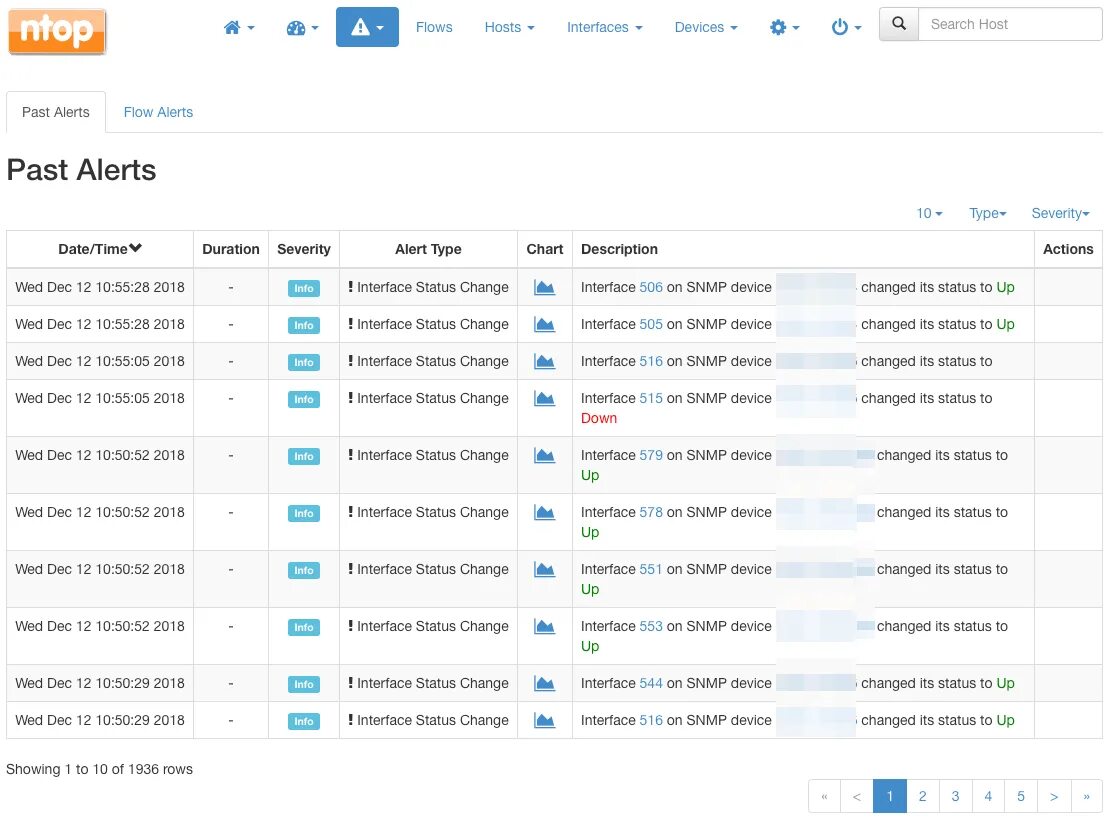The width and height of the screenshot is (1109, 819).
Task: Open interface 578 link
Action: [x=651, y=512]
